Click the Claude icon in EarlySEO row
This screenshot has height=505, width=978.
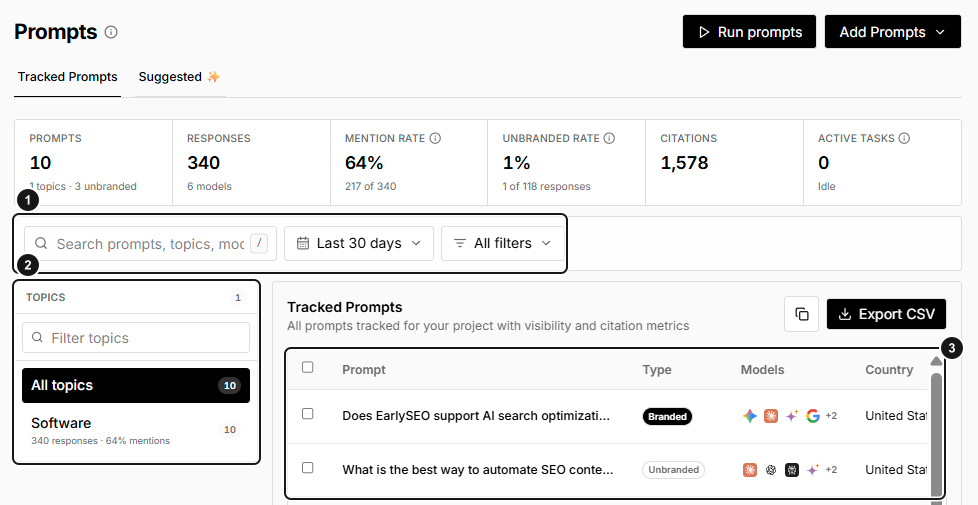pos(771,416)
